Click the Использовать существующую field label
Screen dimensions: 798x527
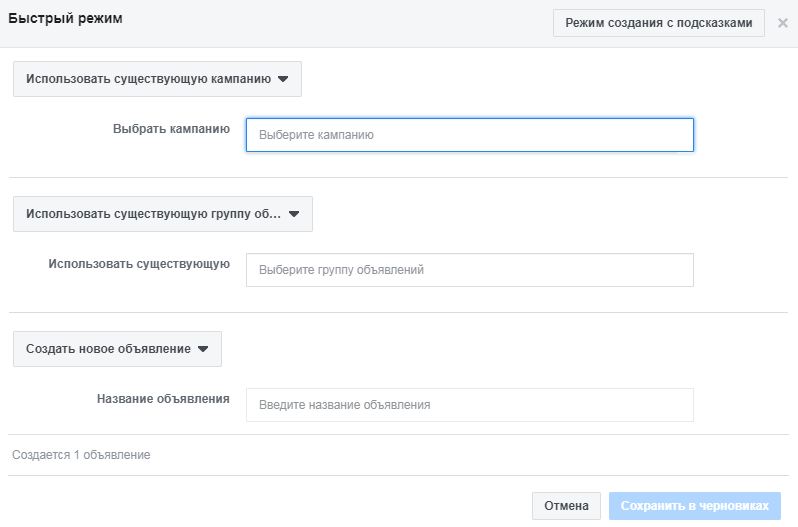(x=139, y=264)
